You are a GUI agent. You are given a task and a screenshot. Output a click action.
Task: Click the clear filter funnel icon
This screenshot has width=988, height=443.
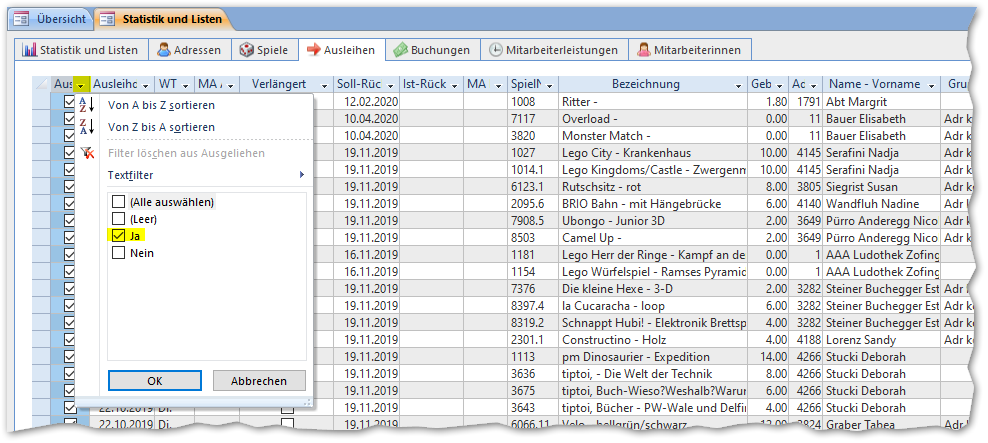[x=87, y=152]
